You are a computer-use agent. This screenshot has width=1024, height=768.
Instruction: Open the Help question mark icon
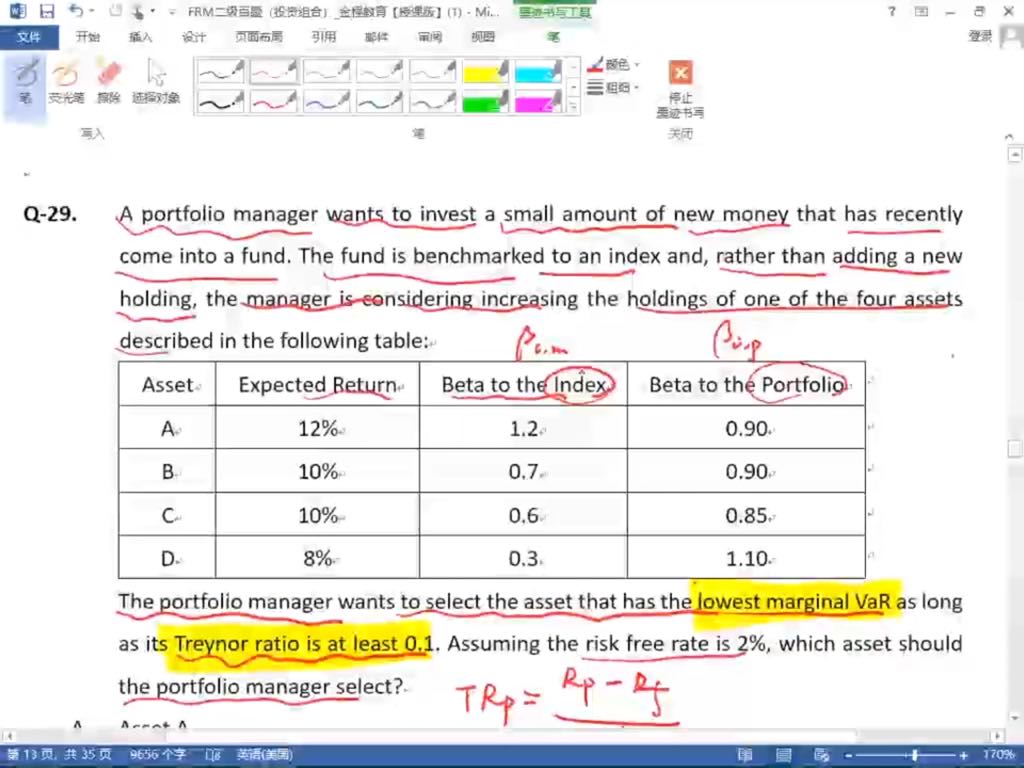click(892, 11)
